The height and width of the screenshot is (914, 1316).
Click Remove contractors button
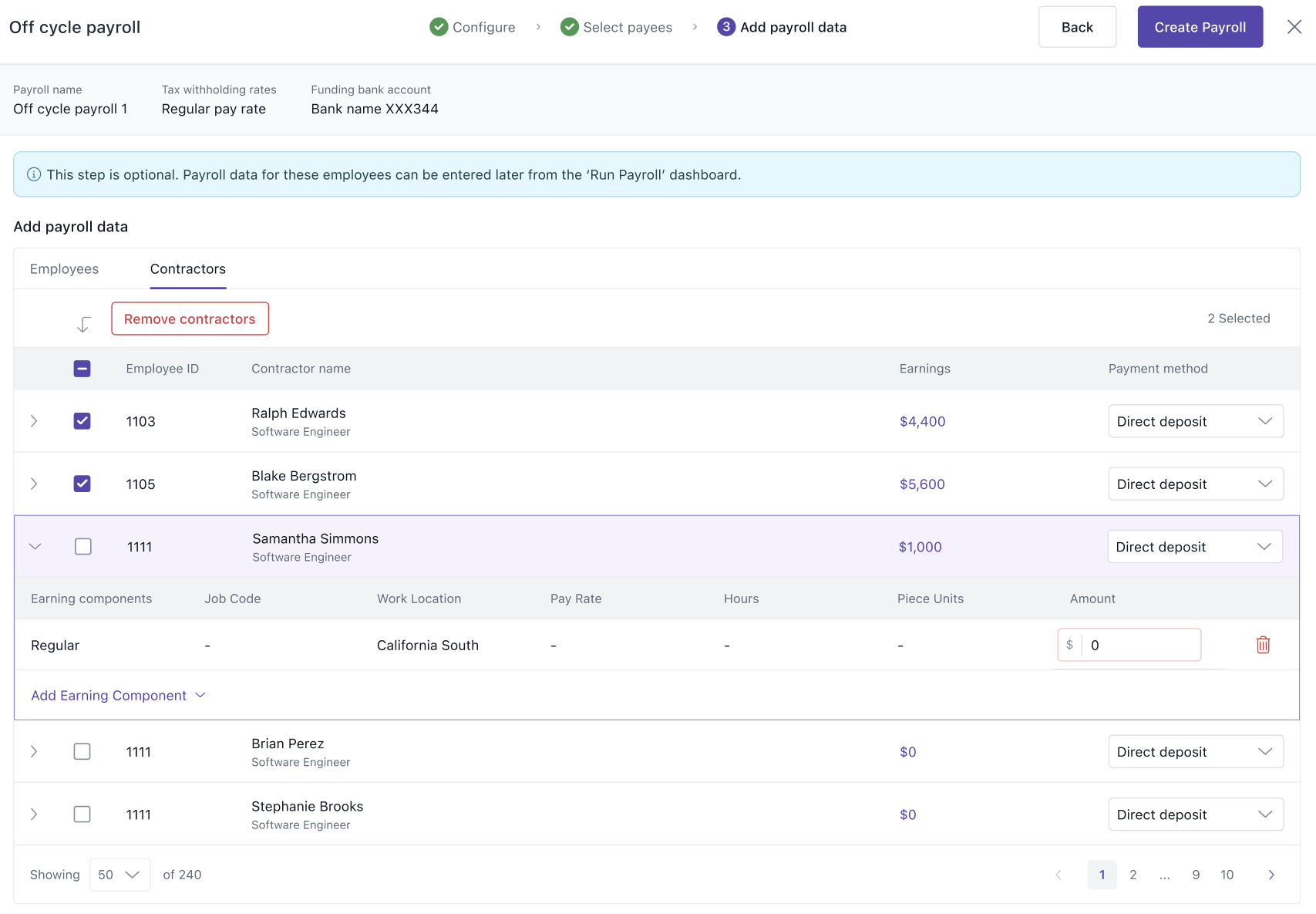[190, 319]
